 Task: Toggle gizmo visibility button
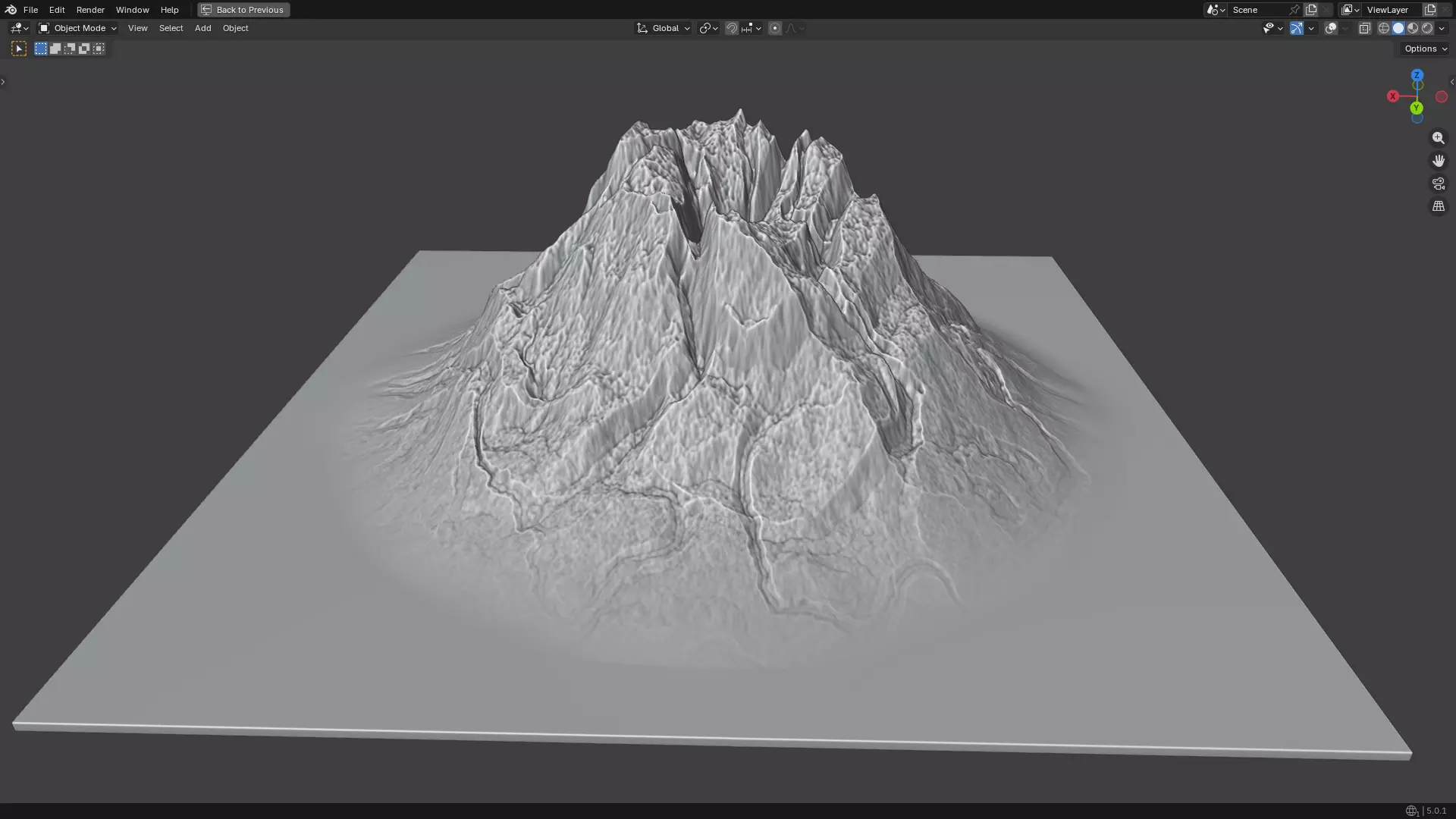(x=1297, y=28)
